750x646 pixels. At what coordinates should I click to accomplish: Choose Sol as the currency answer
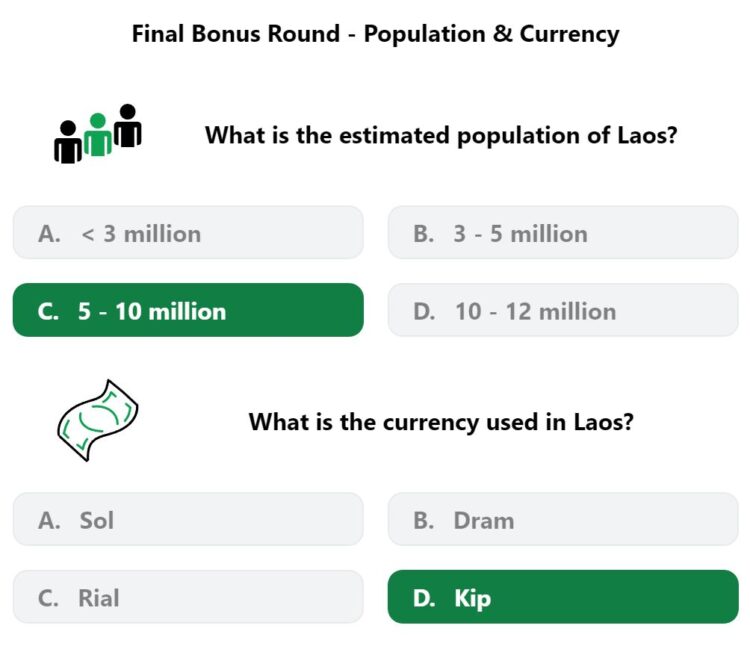coord(188,520)
